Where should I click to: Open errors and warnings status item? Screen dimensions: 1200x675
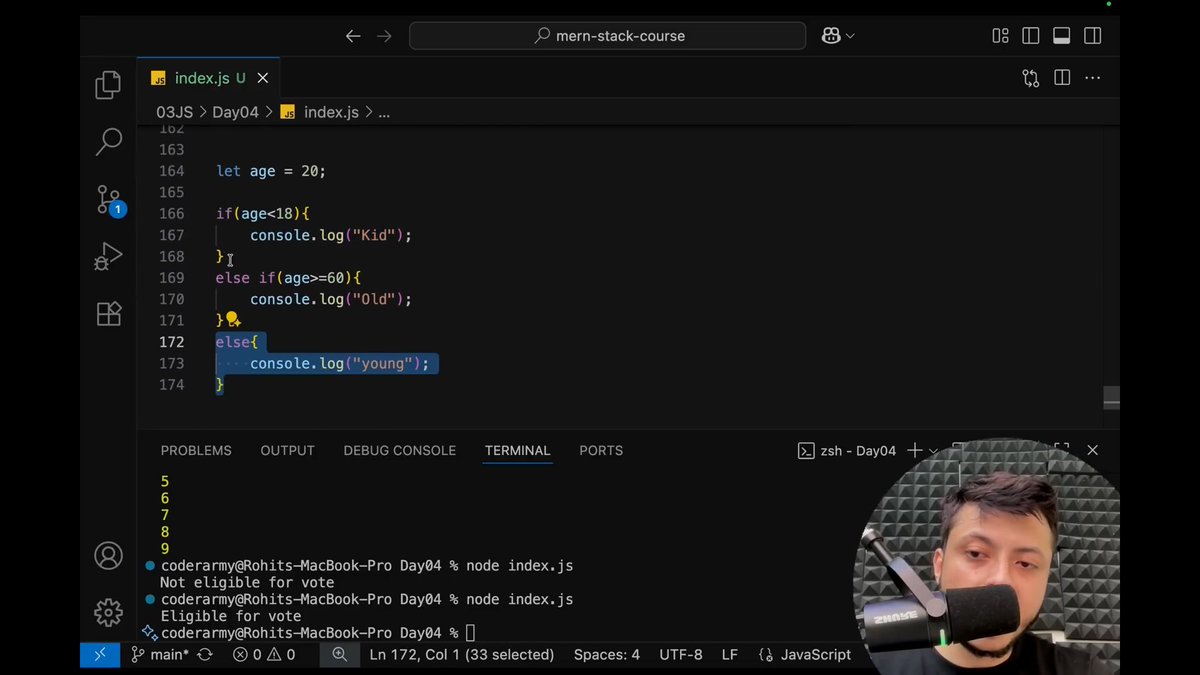(264, 655)
